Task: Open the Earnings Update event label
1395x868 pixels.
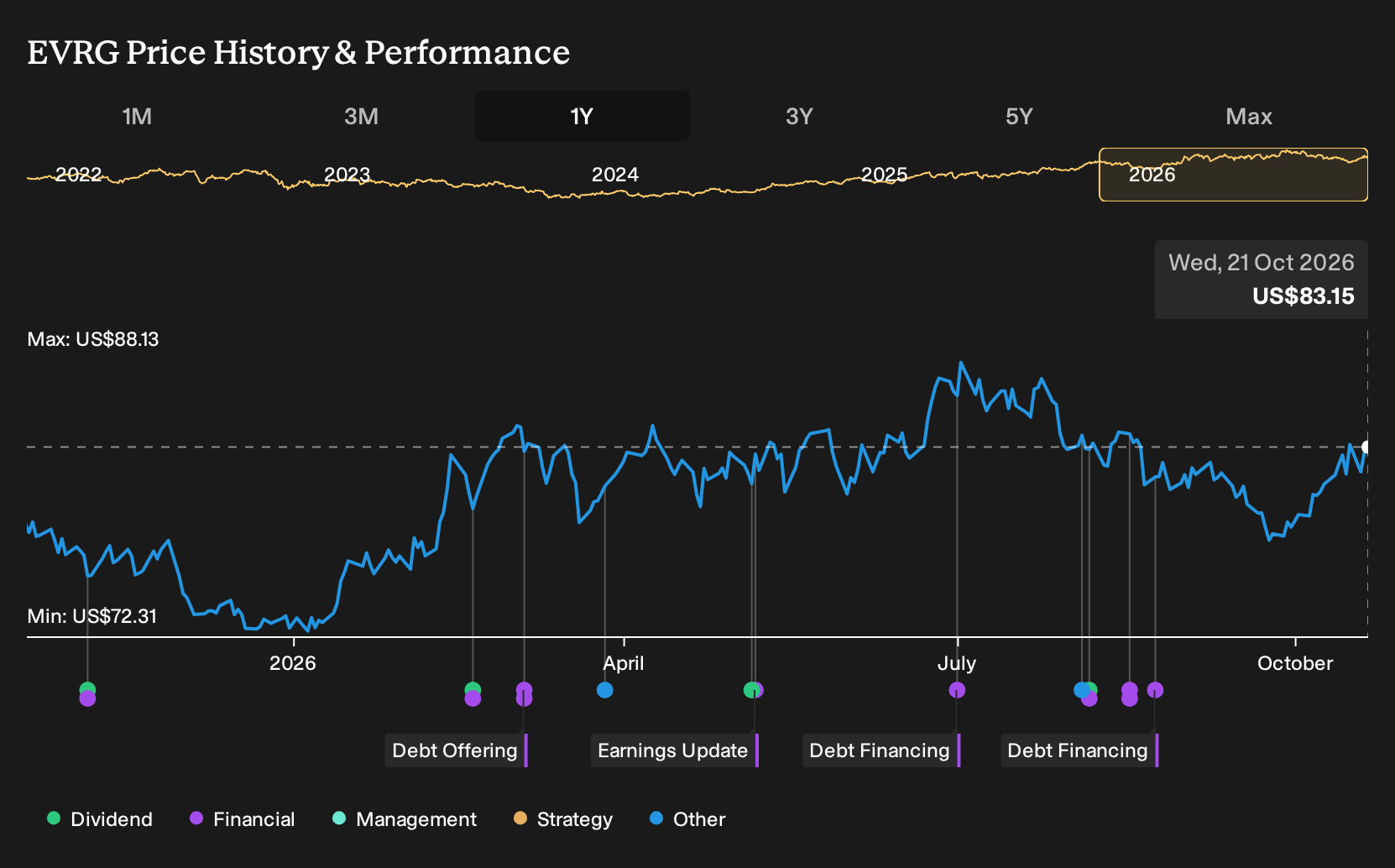Action: pyautogui.click(x=675, y=750)
